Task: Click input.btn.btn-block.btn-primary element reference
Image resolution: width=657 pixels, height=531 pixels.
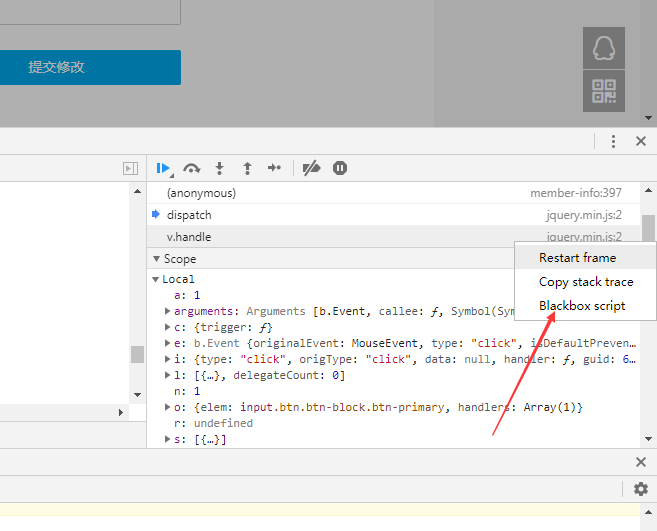Action: [x=341, y=407]
